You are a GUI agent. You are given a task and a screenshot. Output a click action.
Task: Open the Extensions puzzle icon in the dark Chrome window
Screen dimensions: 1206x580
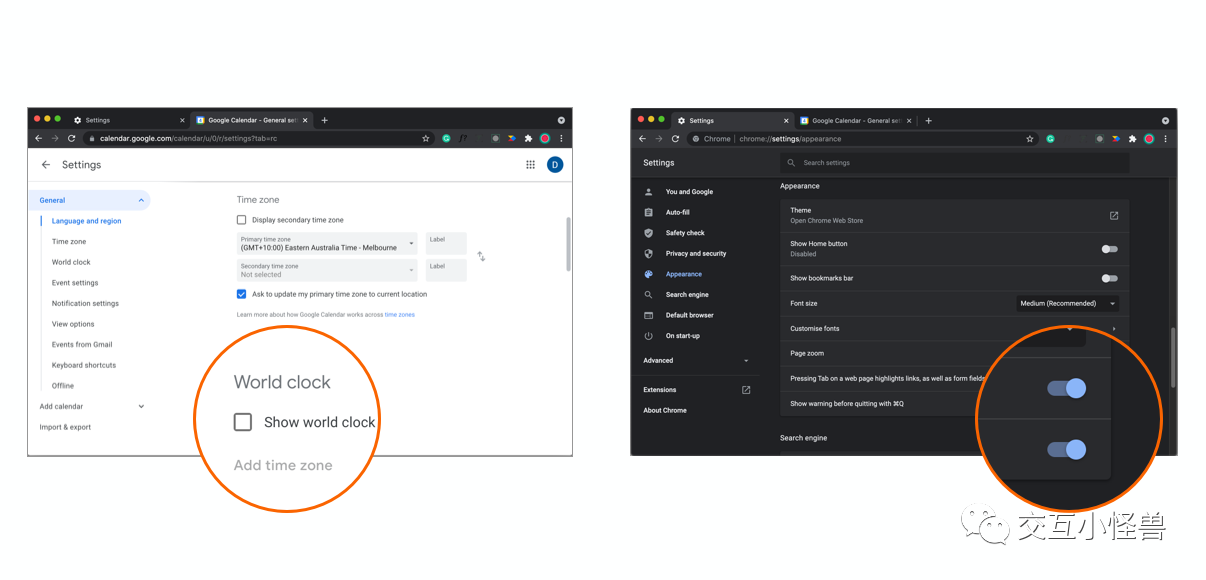tap(1132, 139)
